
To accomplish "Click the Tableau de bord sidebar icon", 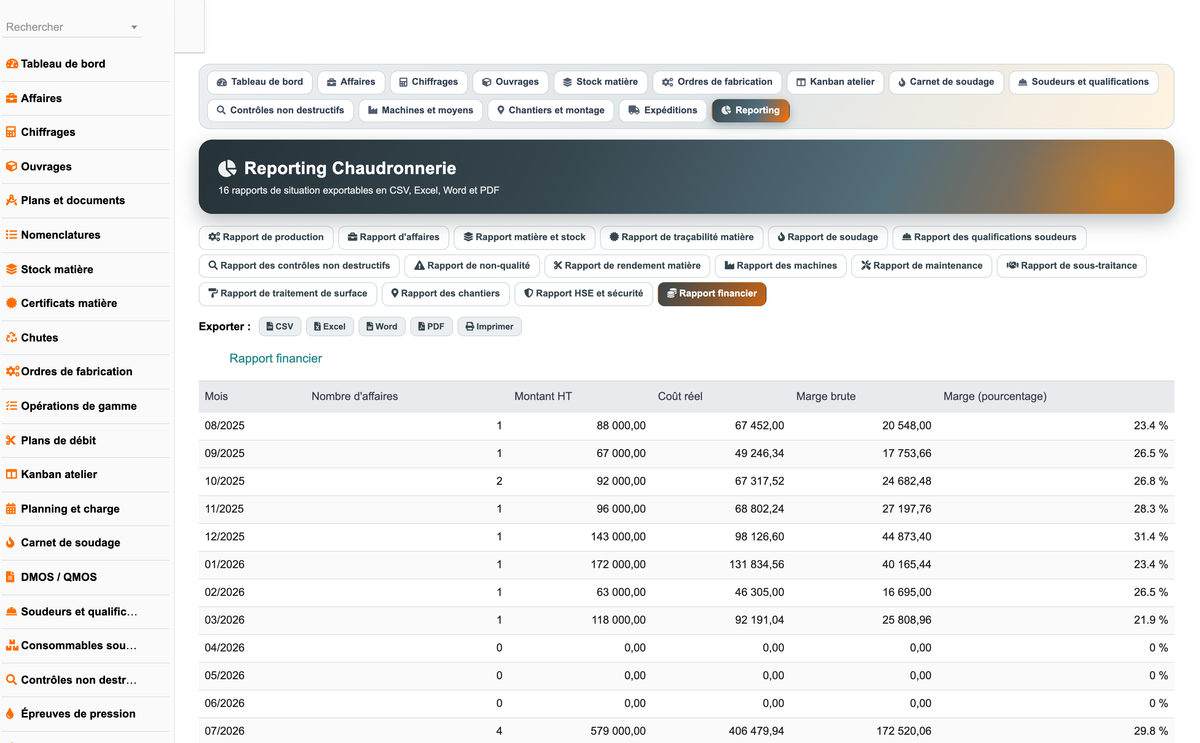I will (12, 64).
